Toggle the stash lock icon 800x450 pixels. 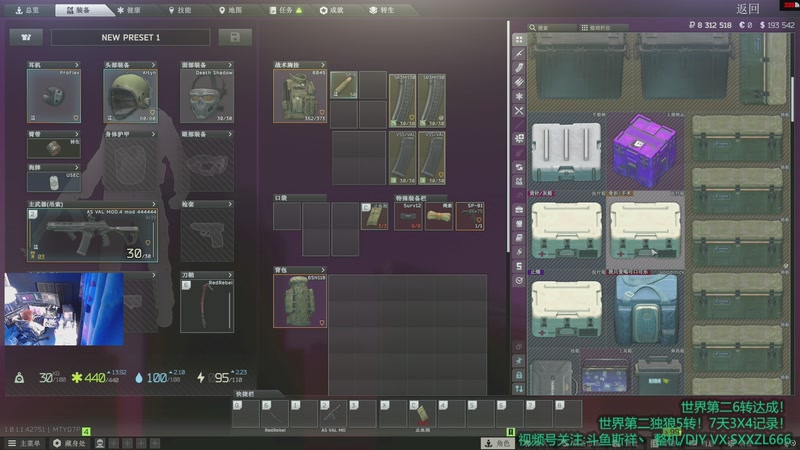pos(519,375)
